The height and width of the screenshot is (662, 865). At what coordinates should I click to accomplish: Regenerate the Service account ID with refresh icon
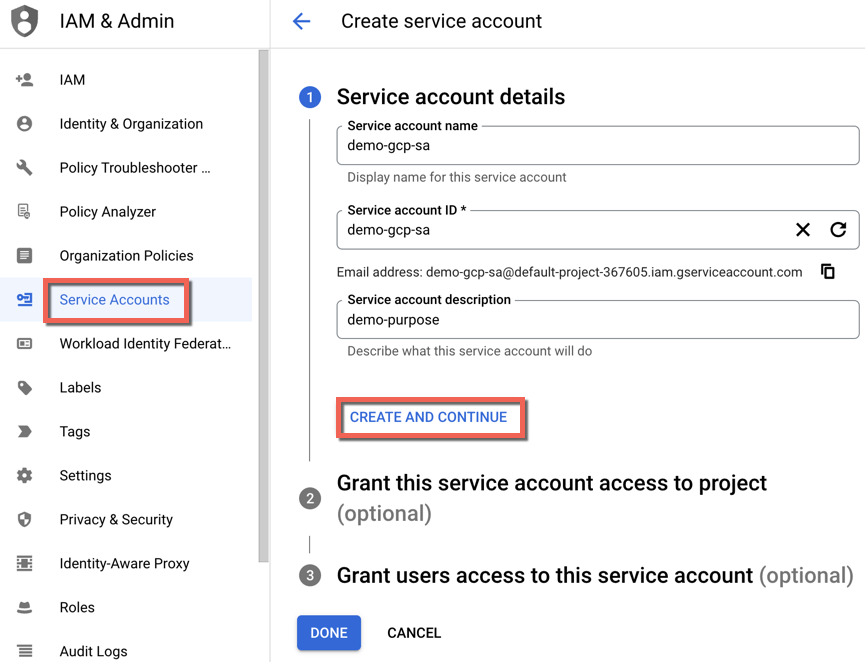click(838, 229)
